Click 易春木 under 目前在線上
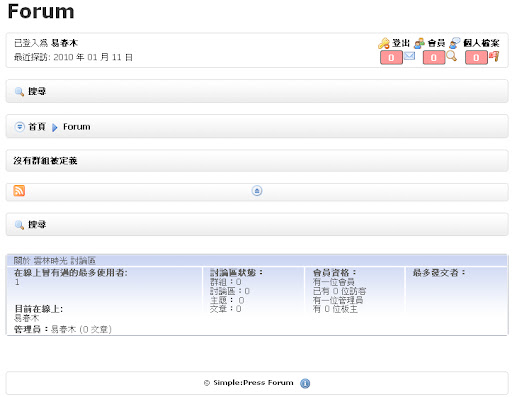This screenshot has width=512, height=397. tap(27, 318)
